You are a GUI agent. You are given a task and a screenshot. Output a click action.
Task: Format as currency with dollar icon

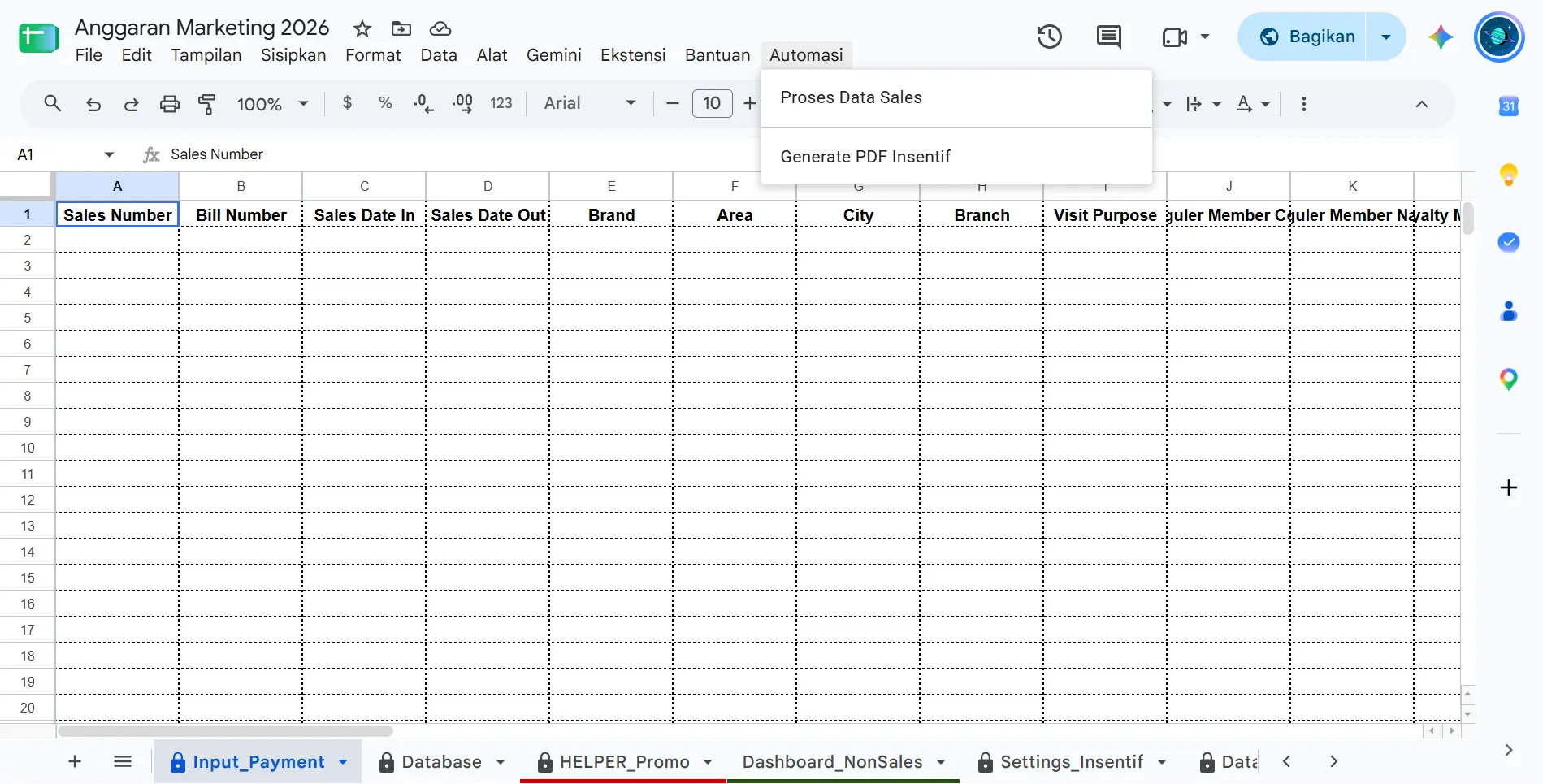348,103
